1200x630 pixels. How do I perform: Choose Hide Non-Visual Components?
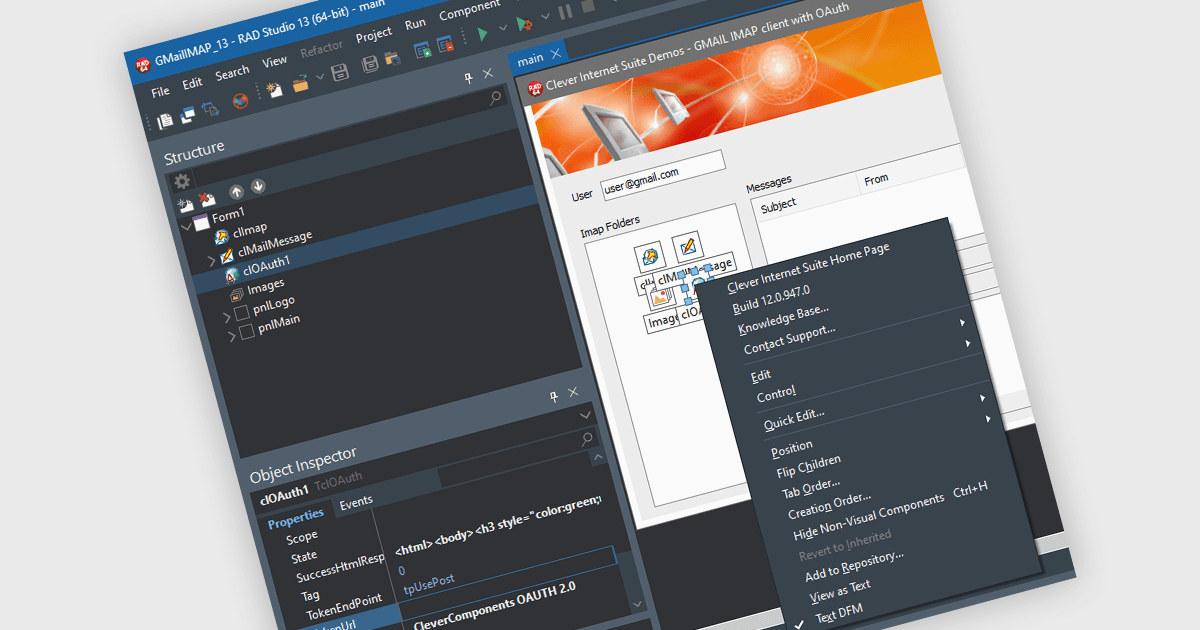pos(868,518)
